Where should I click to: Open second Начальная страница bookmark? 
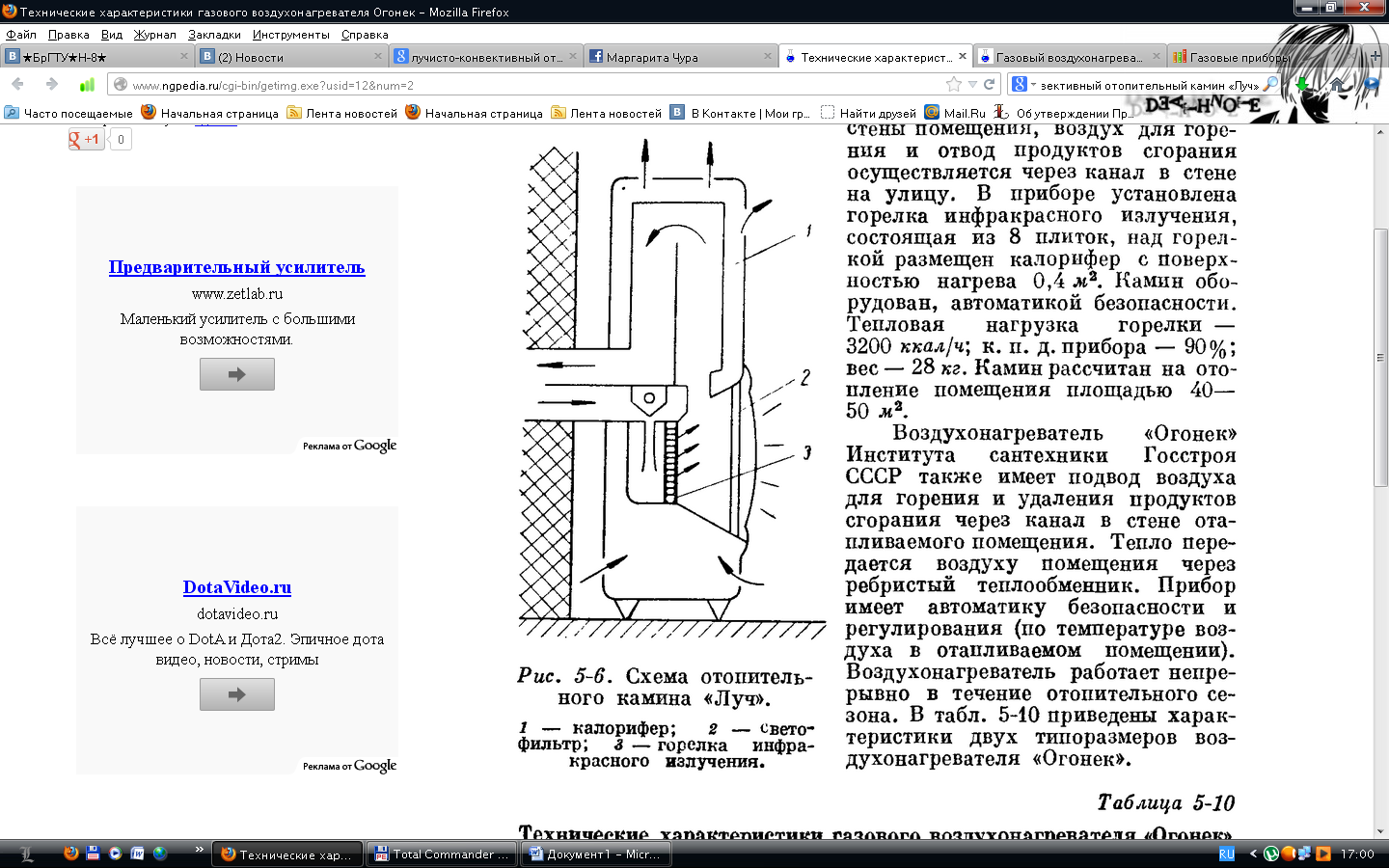coord(474,113)
